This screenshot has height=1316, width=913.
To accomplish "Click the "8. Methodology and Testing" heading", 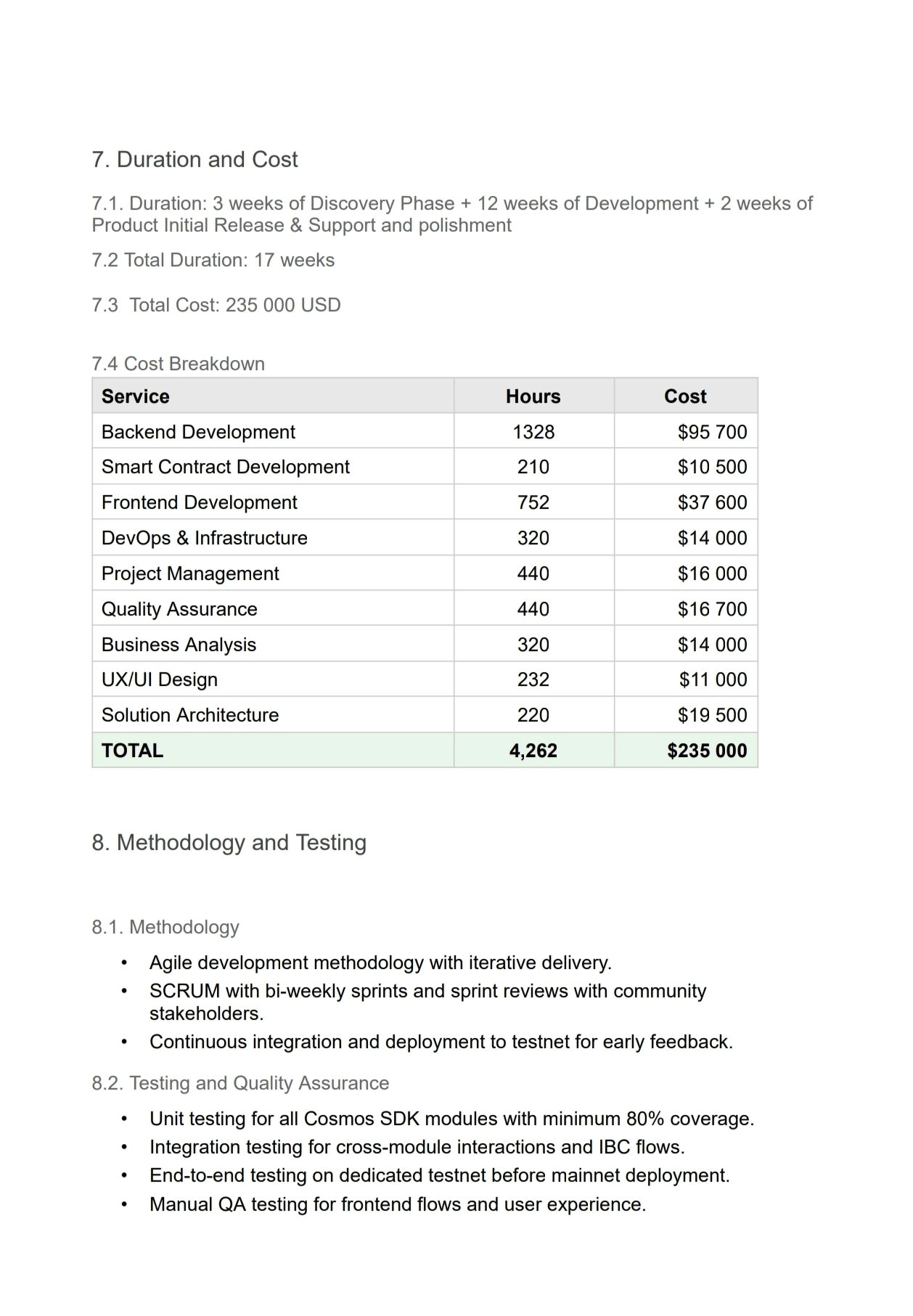I will click(x=229, y=843).
